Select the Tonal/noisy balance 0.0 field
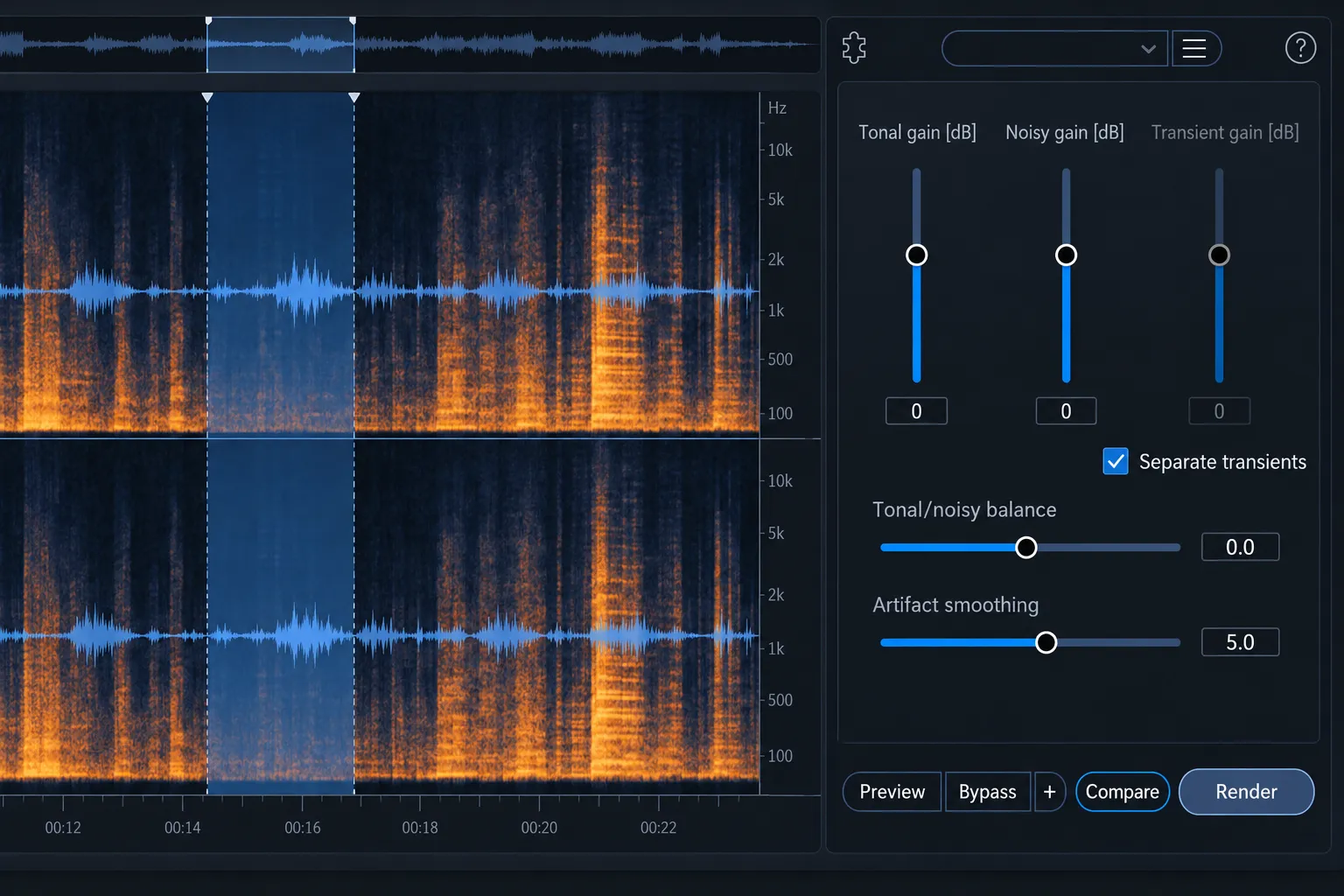Image resolution: width=1344 pixels, height=896 pixels. (x=1240, y=547)
